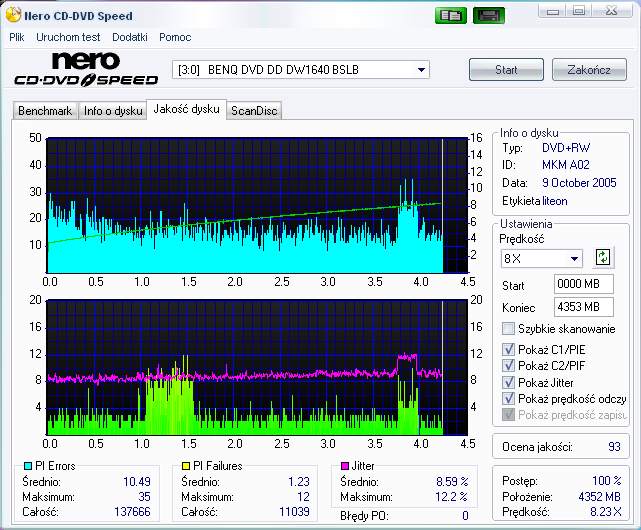
Task: Click the cyan PI Errors legend swatch
Action: coord(28,466)
